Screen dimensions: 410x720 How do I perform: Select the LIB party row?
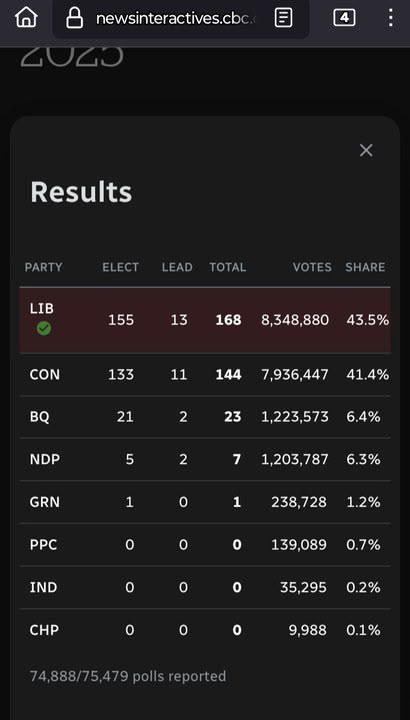coord(205,320)
